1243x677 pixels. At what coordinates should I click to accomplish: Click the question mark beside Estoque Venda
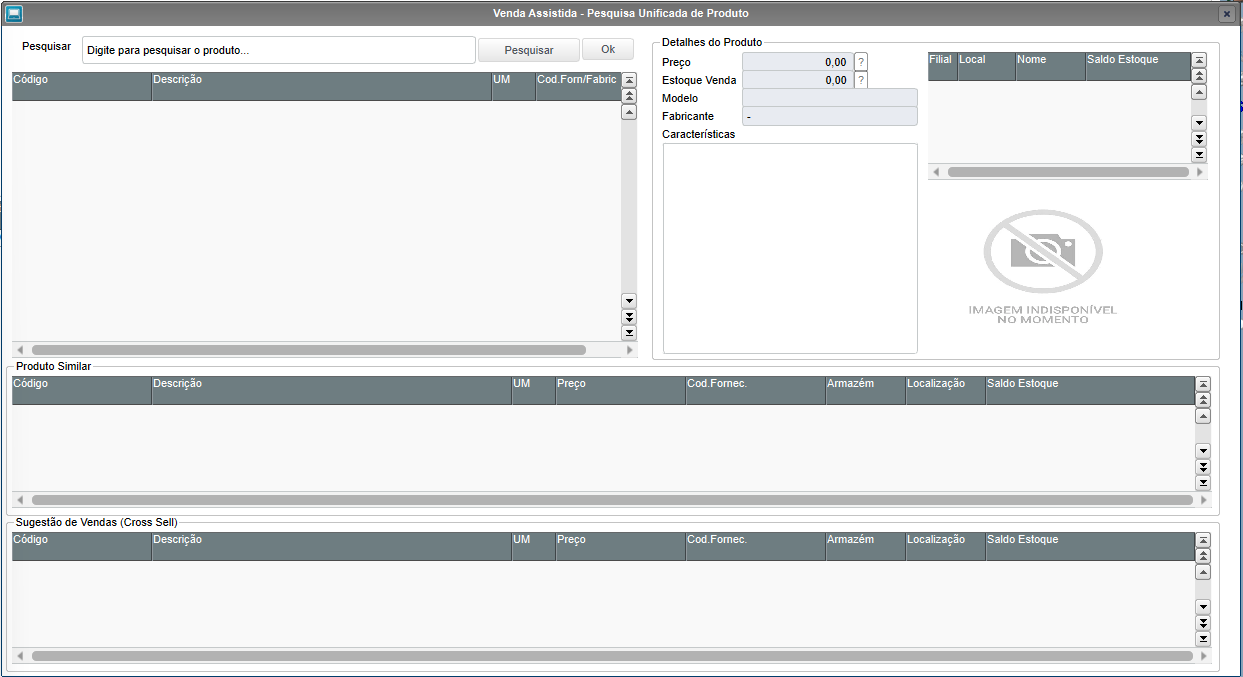861,80
